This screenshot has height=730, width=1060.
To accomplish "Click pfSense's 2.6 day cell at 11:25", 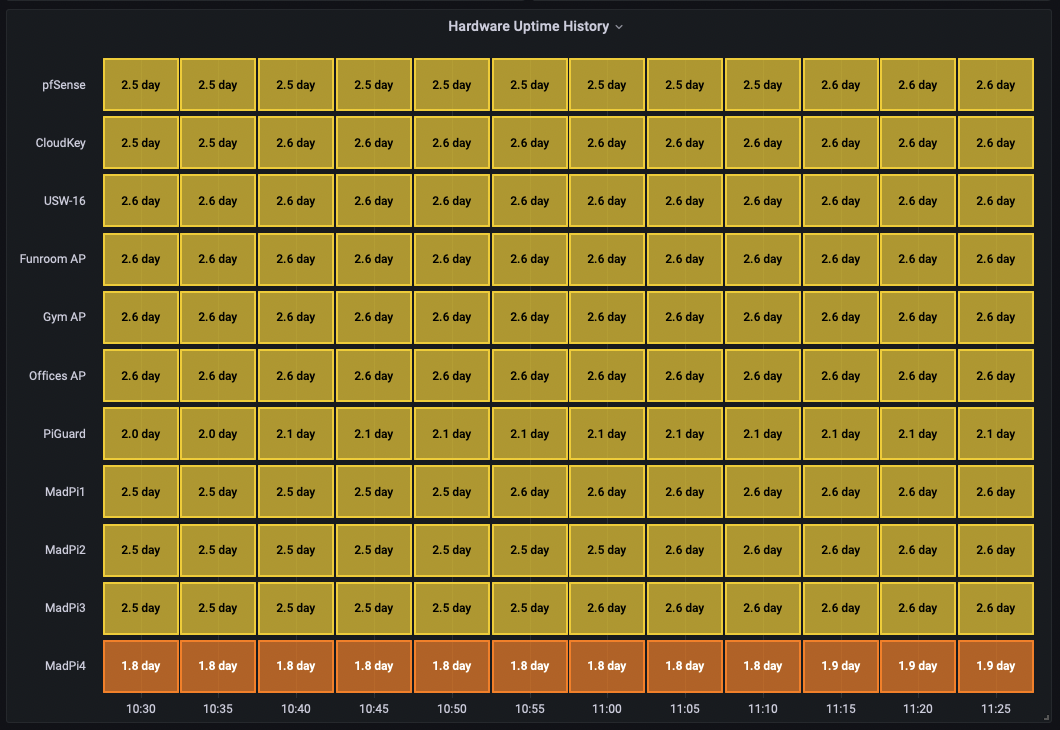I will [x=995, y=85].
